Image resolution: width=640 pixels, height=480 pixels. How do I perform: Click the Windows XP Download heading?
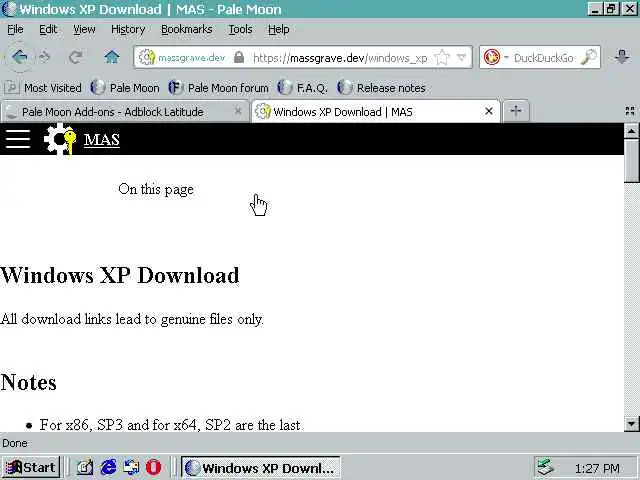click(120, 275)
